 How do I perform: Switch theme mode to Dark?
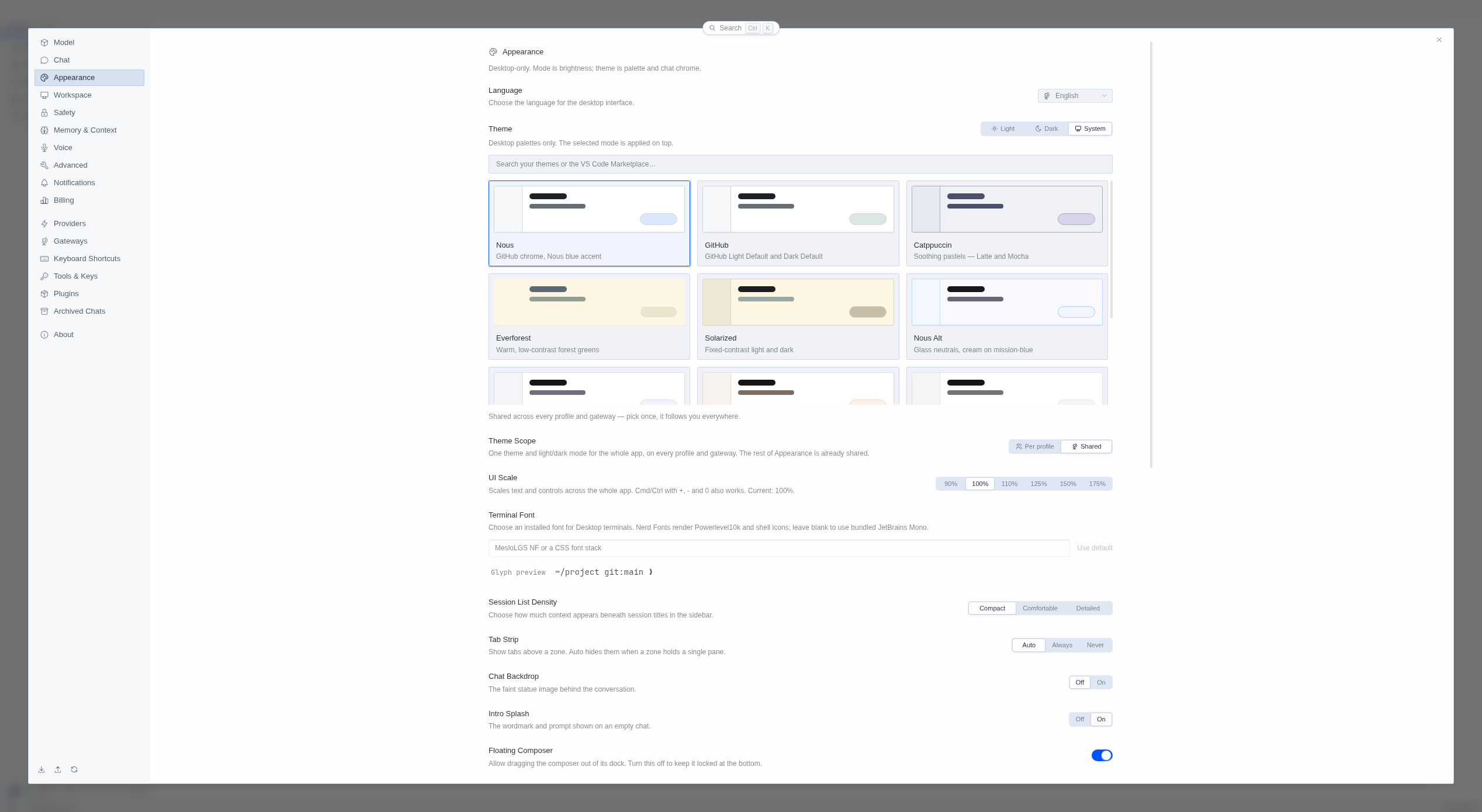[x=1047, y=129]
